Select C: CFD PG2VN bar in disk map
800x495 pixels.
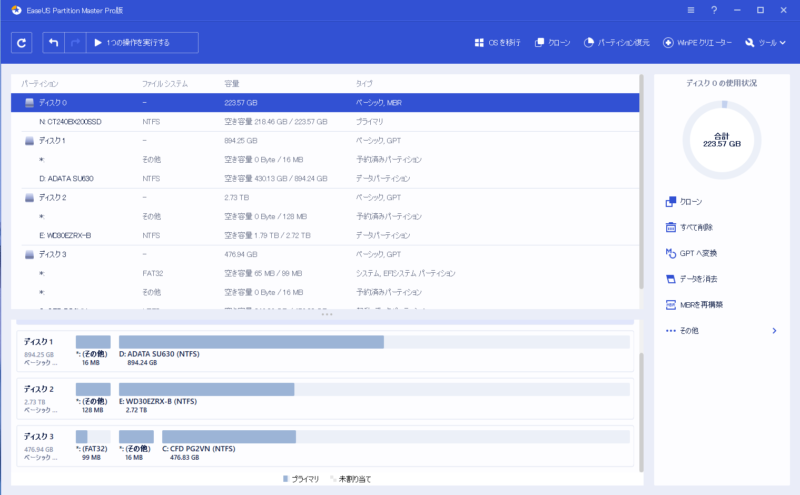tap(395, 437)
